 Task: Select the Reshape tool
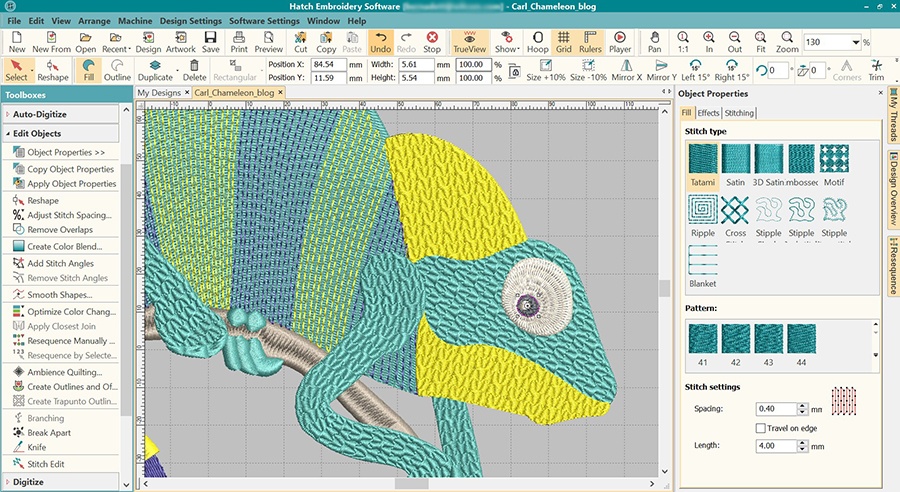pos(53,70)
